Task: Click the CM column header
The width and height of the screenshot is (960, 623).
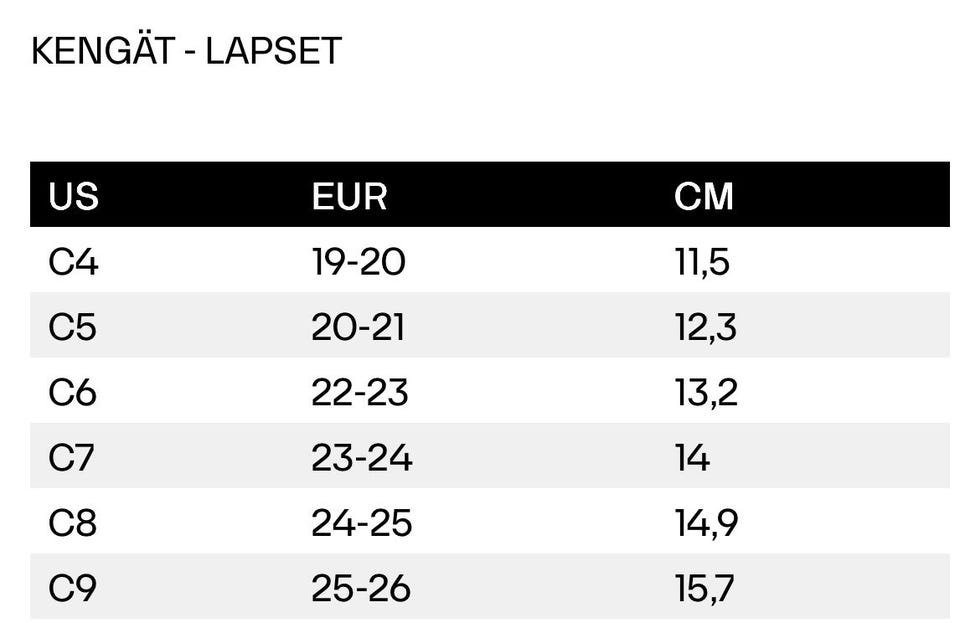Action: point(704,196)
